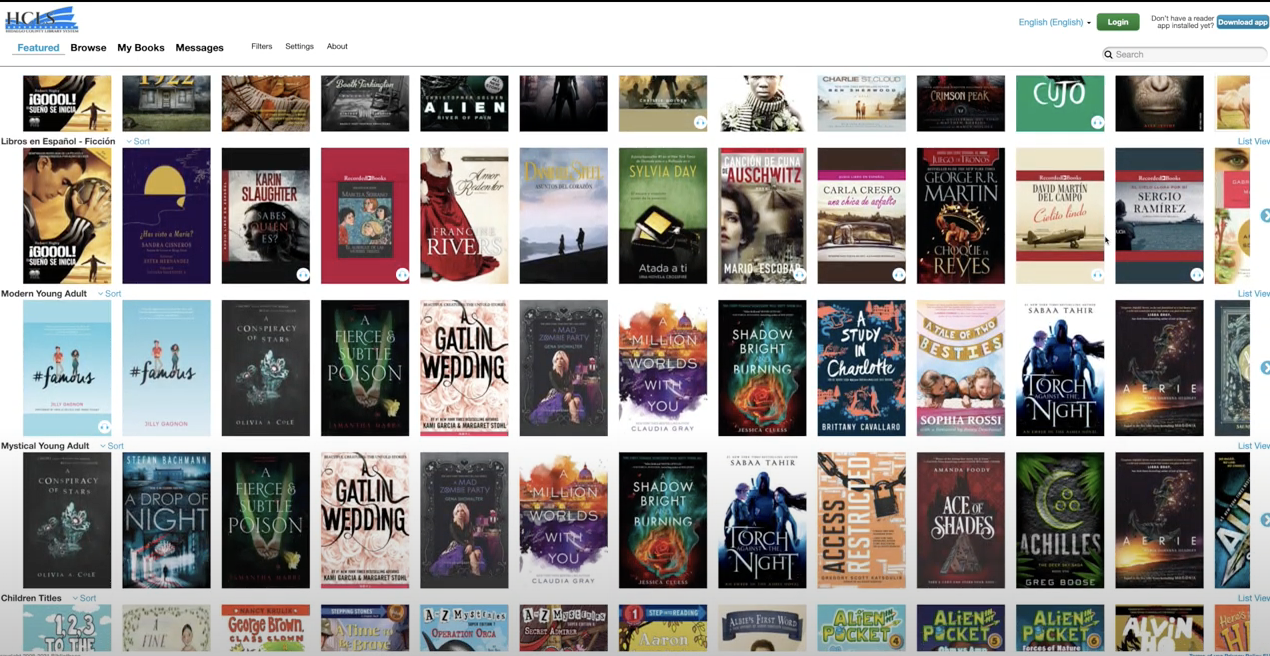The height and width of the screenshot is (656, 1270).
Task: Click audiobook badge on Canción de Cuna de Auschwitz
Action: (799, 274)
